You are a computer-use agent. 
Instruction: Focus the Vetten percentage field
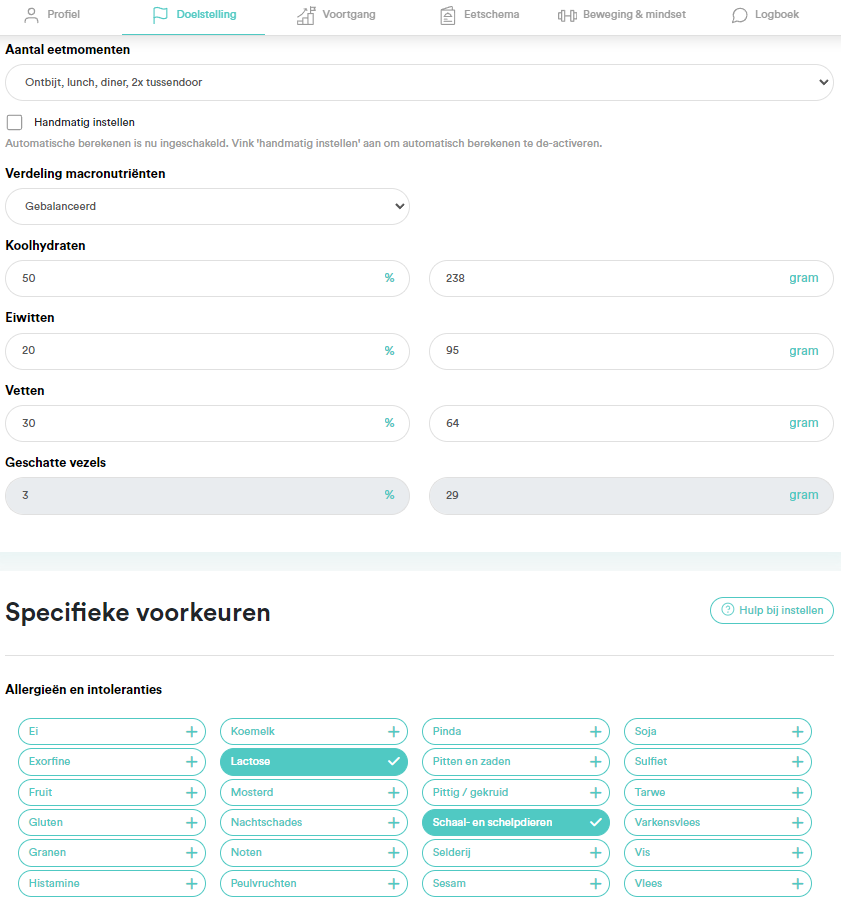(195, 423)
